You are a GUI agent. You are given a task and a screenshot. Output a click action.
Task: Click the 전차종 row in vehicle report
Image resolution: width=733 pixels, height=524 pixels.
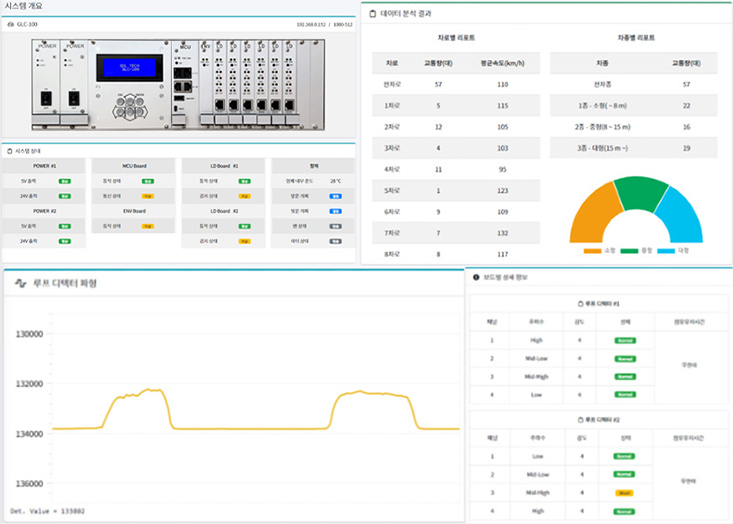click(633, 85)
